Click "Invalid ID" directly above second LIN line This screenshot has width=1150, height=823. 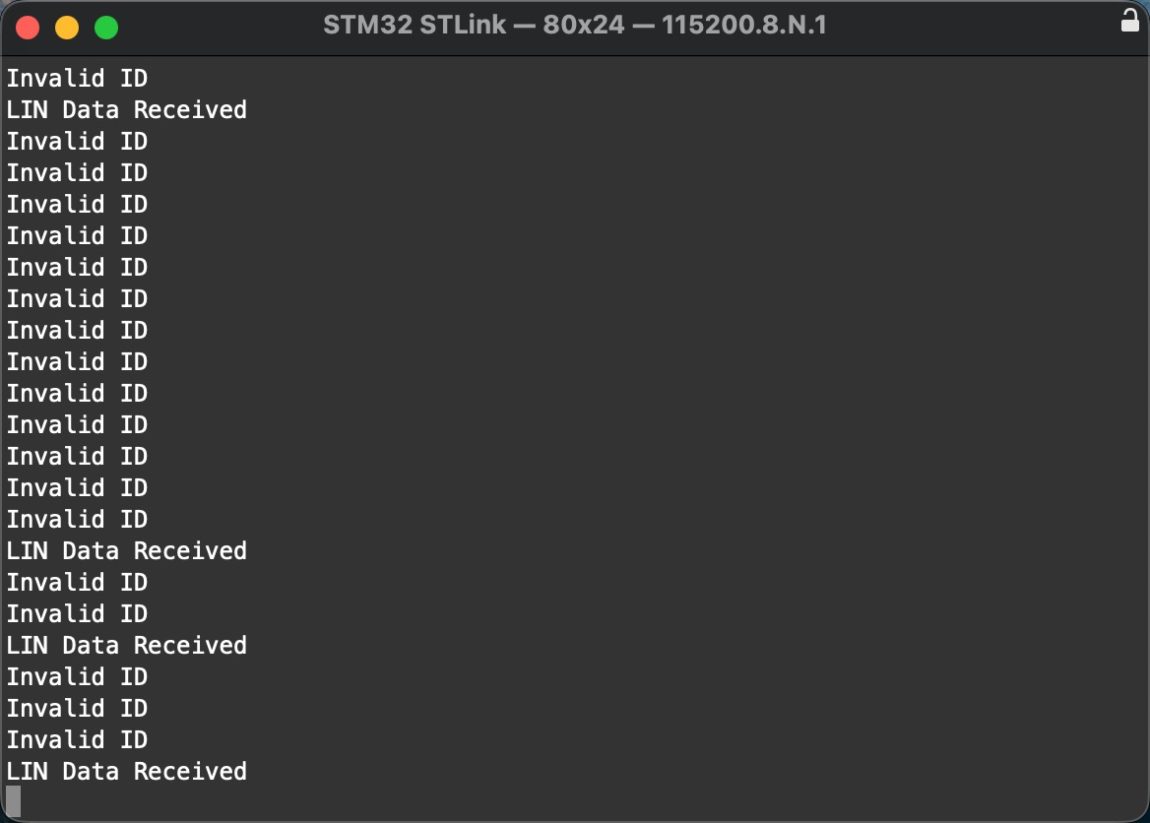click(77, 519)
